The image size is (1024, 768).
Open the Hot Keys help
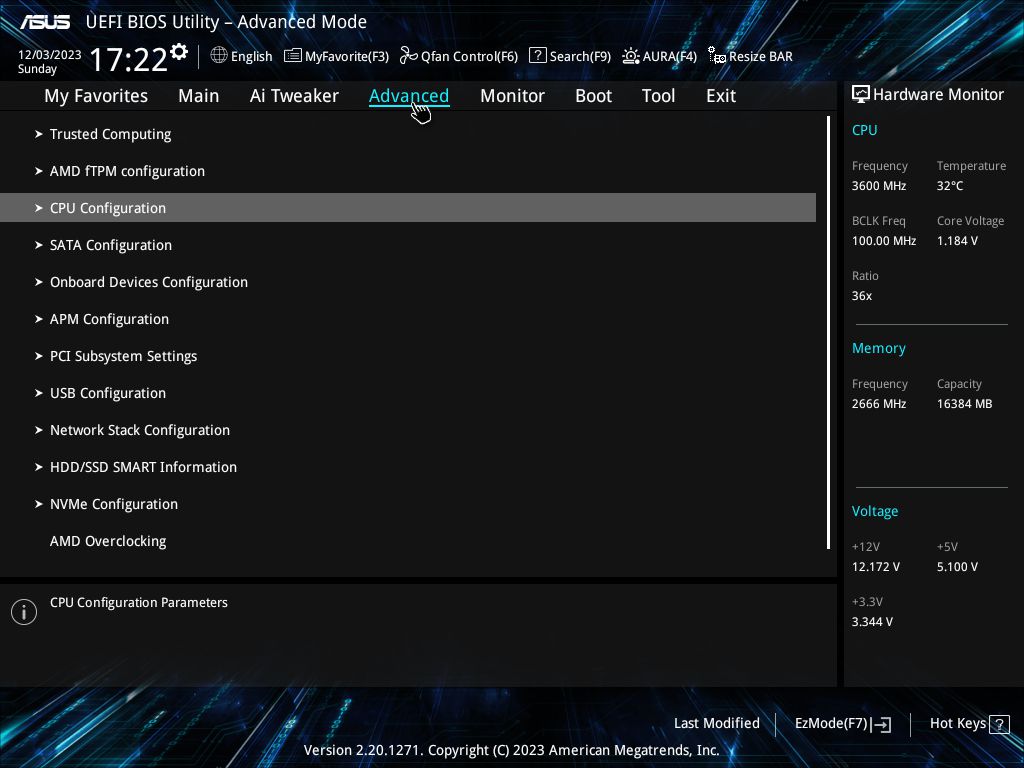(x=957, y=724)
